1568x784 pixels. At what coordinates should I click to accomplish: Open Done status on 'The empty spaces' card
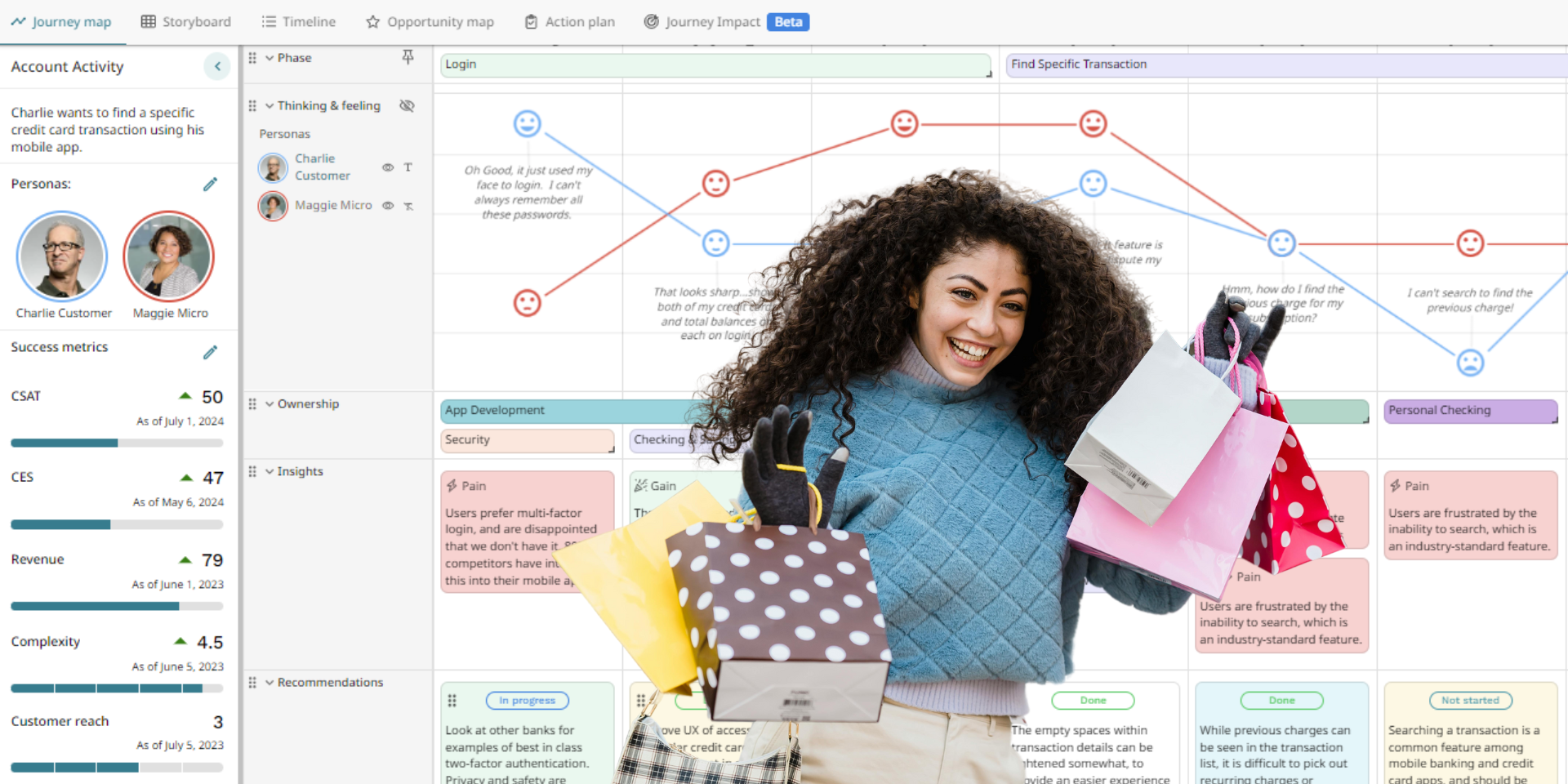(1094, 701)
